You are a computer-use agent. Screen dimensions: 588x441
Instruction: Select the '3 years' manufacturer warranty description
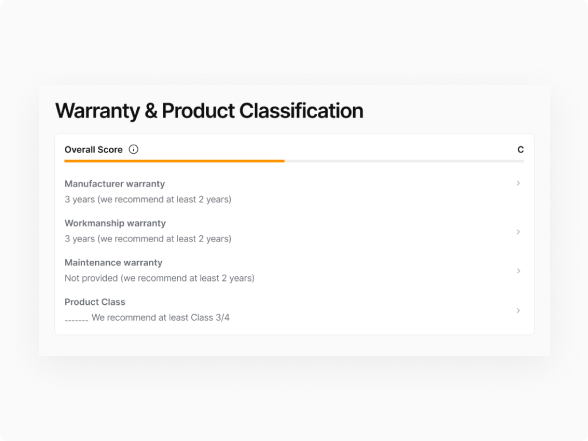[148, 199]
